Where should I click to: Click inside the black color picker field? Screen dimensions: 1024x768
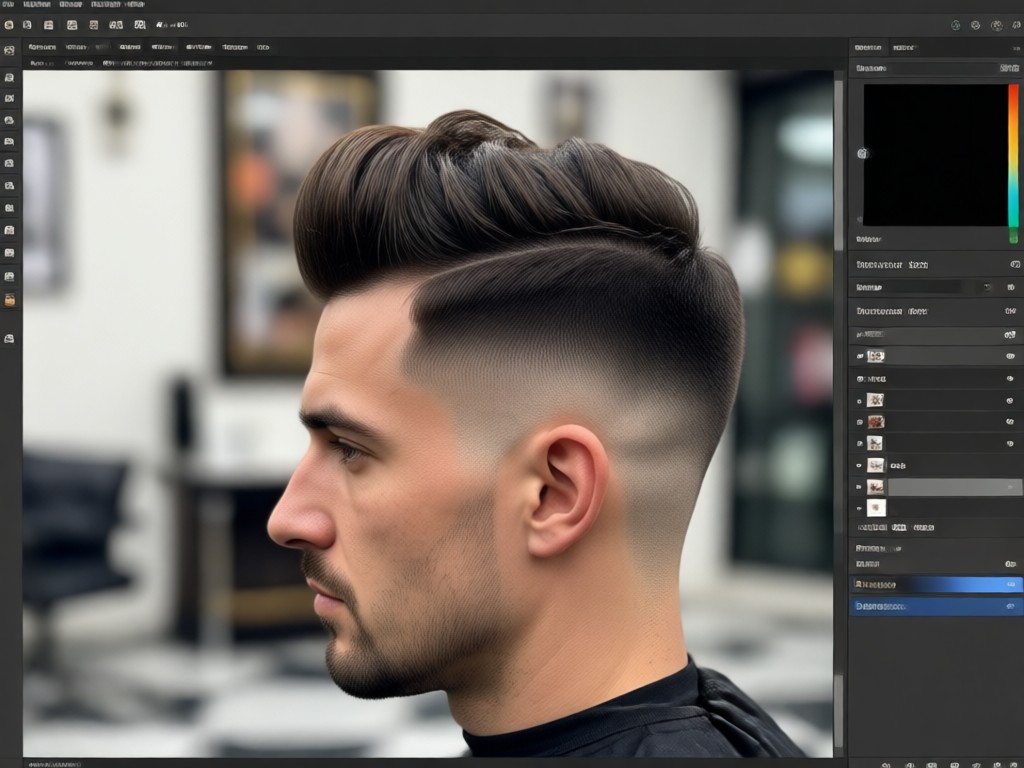(x=935, y=155)
